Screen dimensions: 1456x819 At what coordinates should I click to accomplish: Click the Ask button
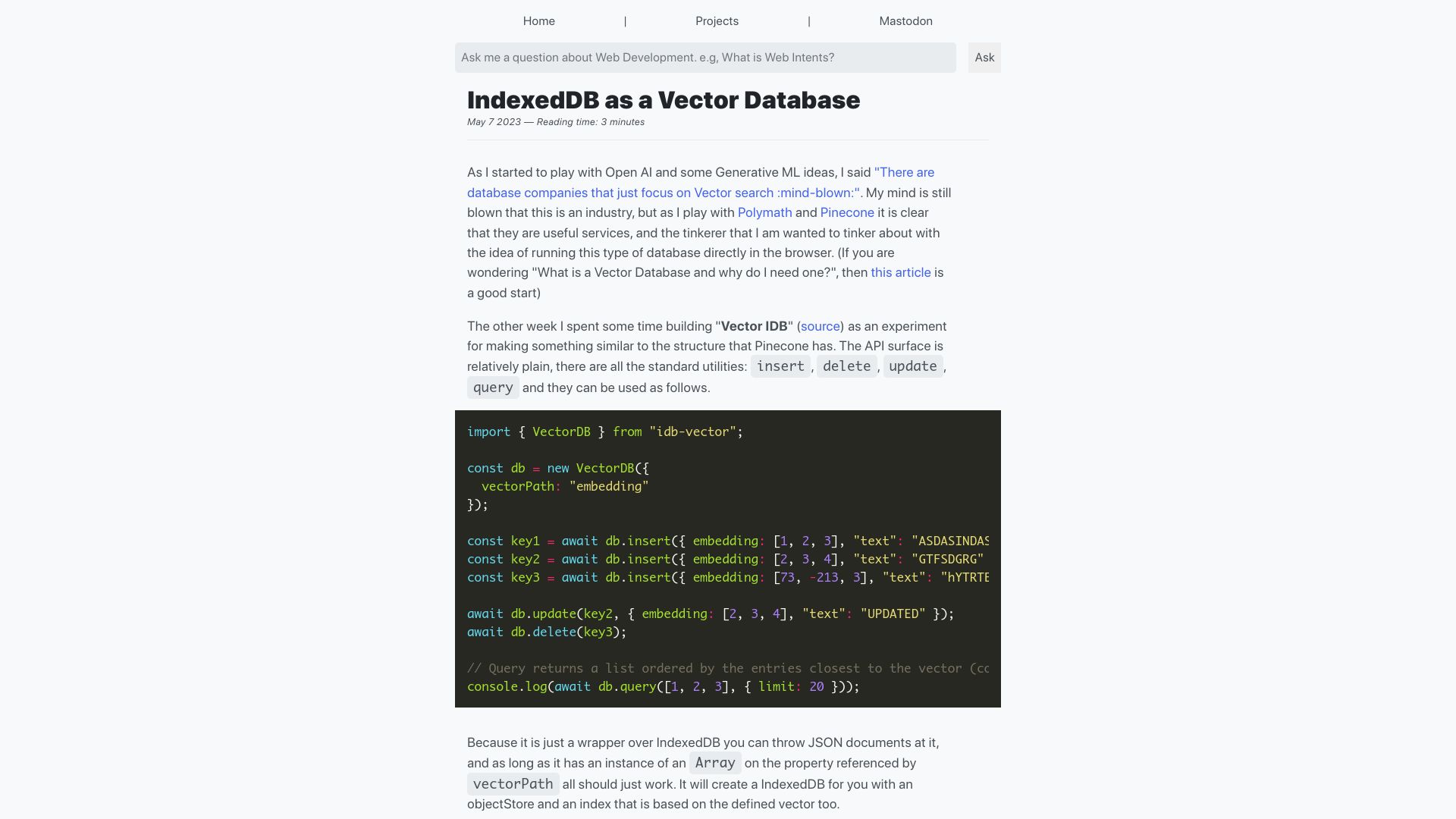click(x=984, y=58)
